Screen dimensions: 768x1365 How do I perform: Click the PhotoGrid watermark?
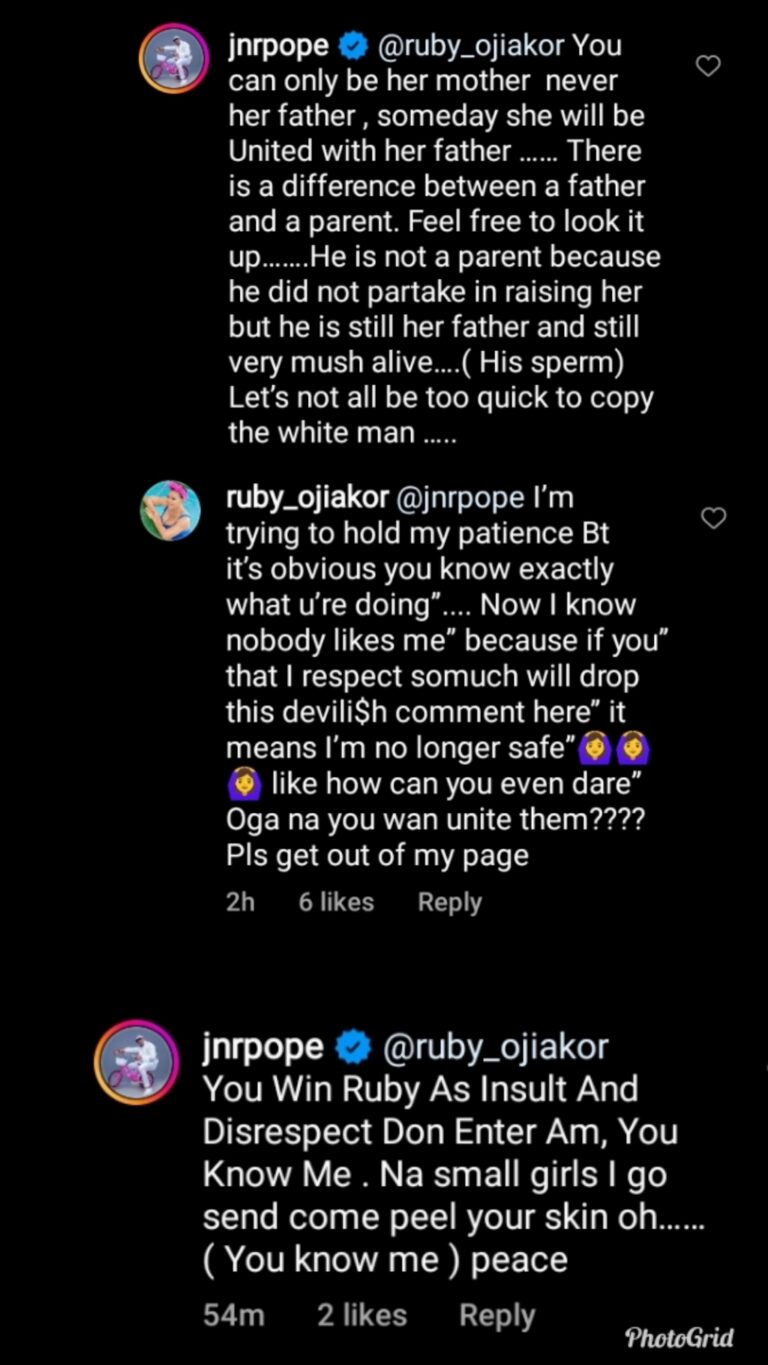[x=679, y=1338]
